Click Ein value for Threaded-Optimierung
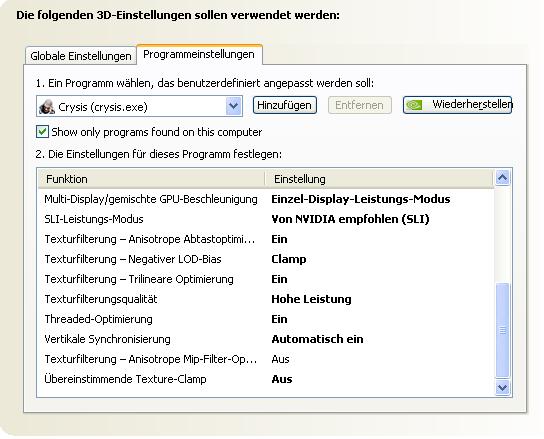Screen dimensions: 544x439 click(x=279, y=319)
